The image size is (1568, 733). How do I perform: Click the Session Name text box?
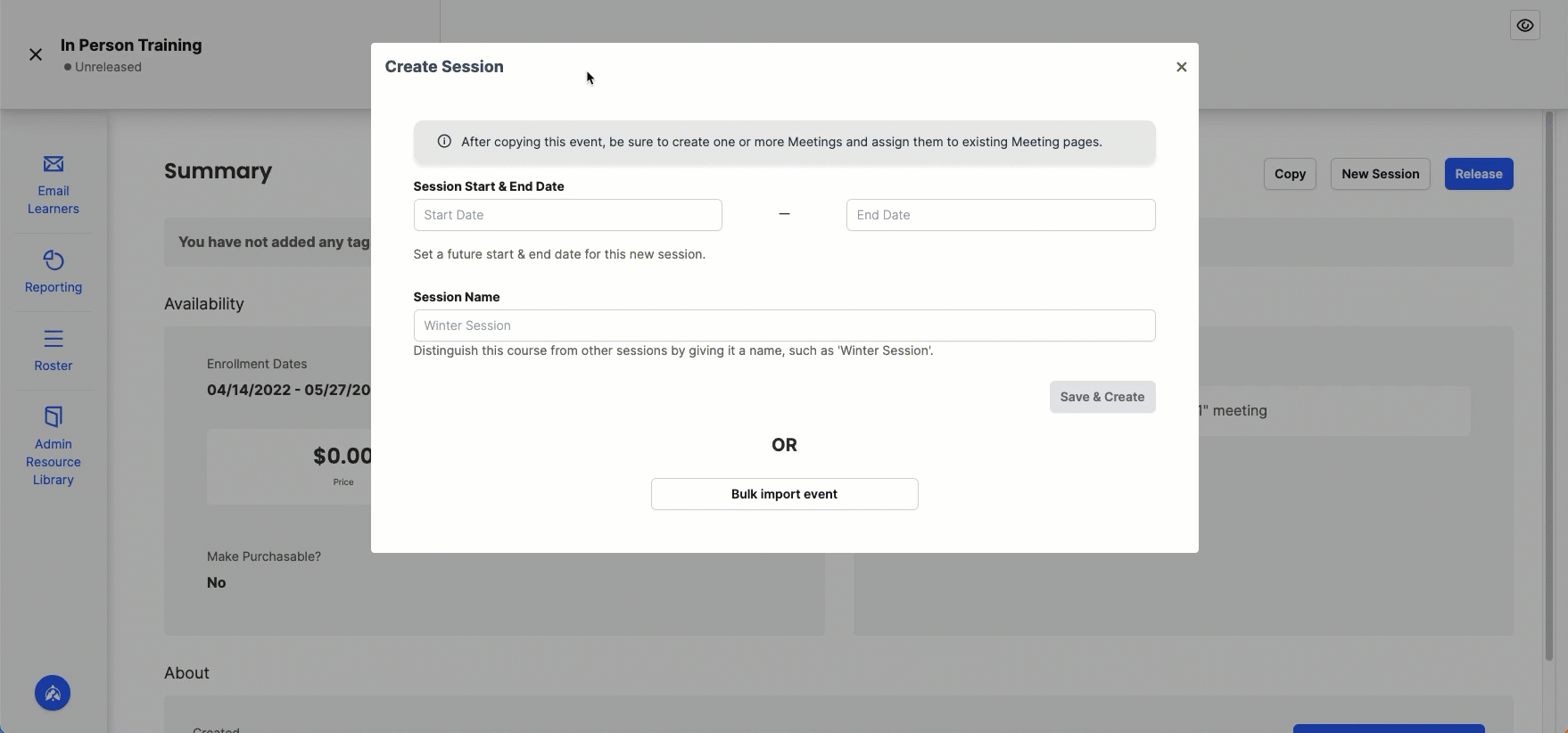pos(785,325)
